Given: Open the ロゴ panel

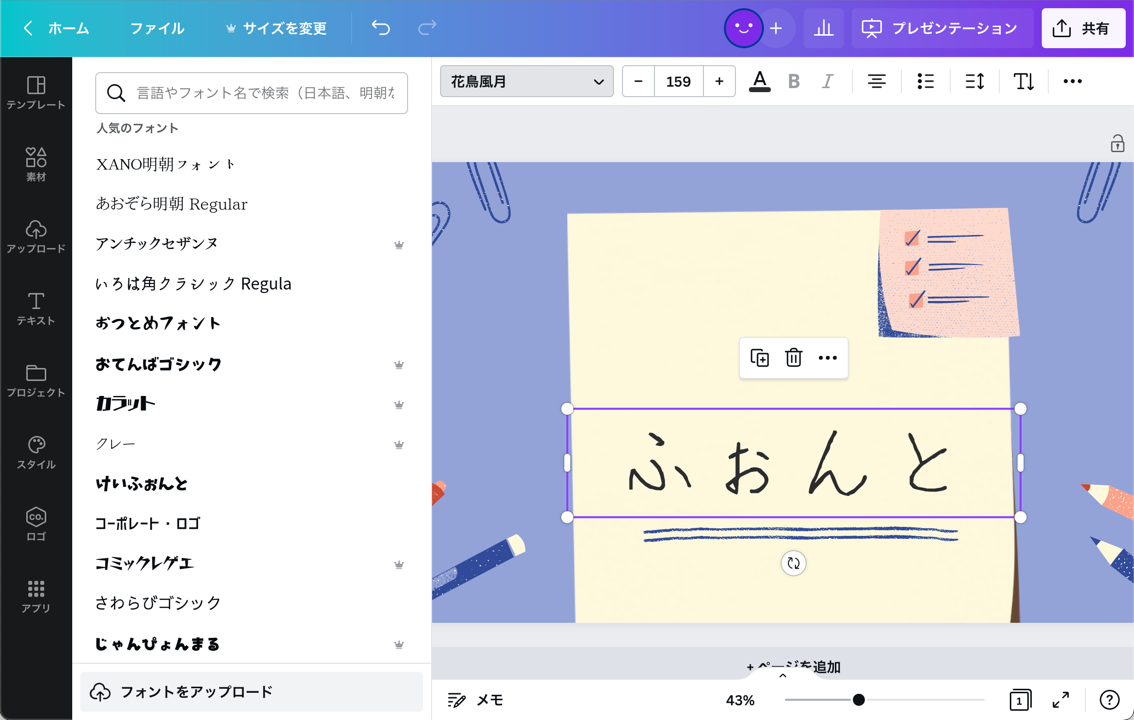Looking at the screenshot, I should [x=35, y=524].
